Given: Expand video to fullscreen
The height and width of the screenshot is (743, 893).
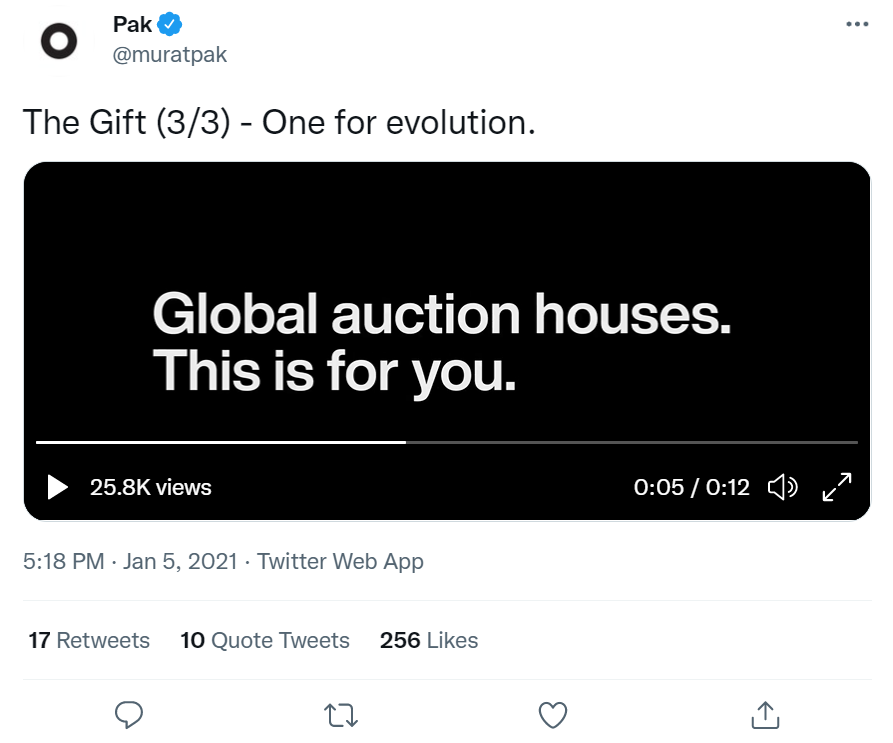Looking at the screenshot, I should click(836, 487).
